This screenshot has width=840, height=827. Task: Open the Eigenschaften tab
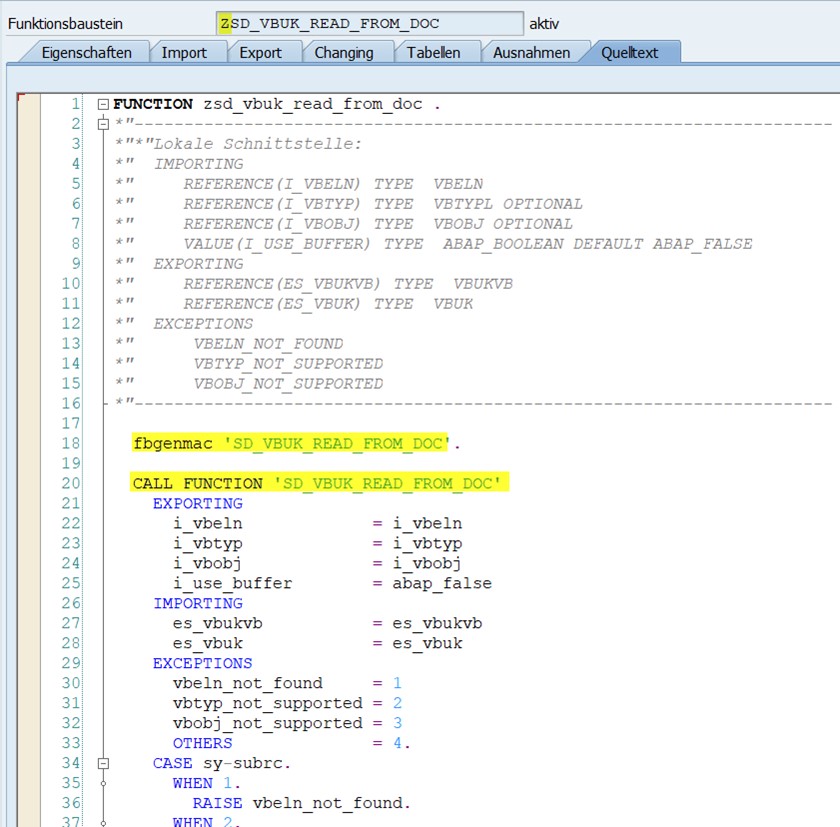pyautogui.click(x=86, y=52)
